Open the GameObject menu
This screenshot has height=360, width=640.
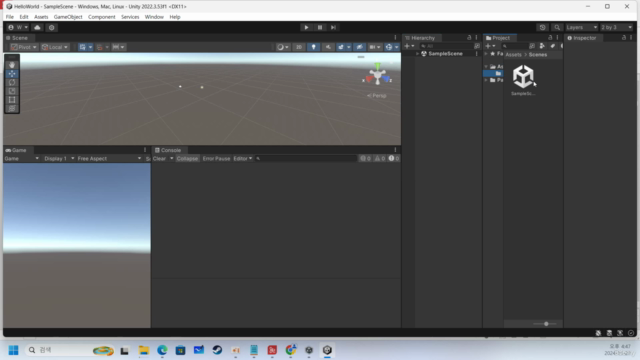tap(68, 17)
